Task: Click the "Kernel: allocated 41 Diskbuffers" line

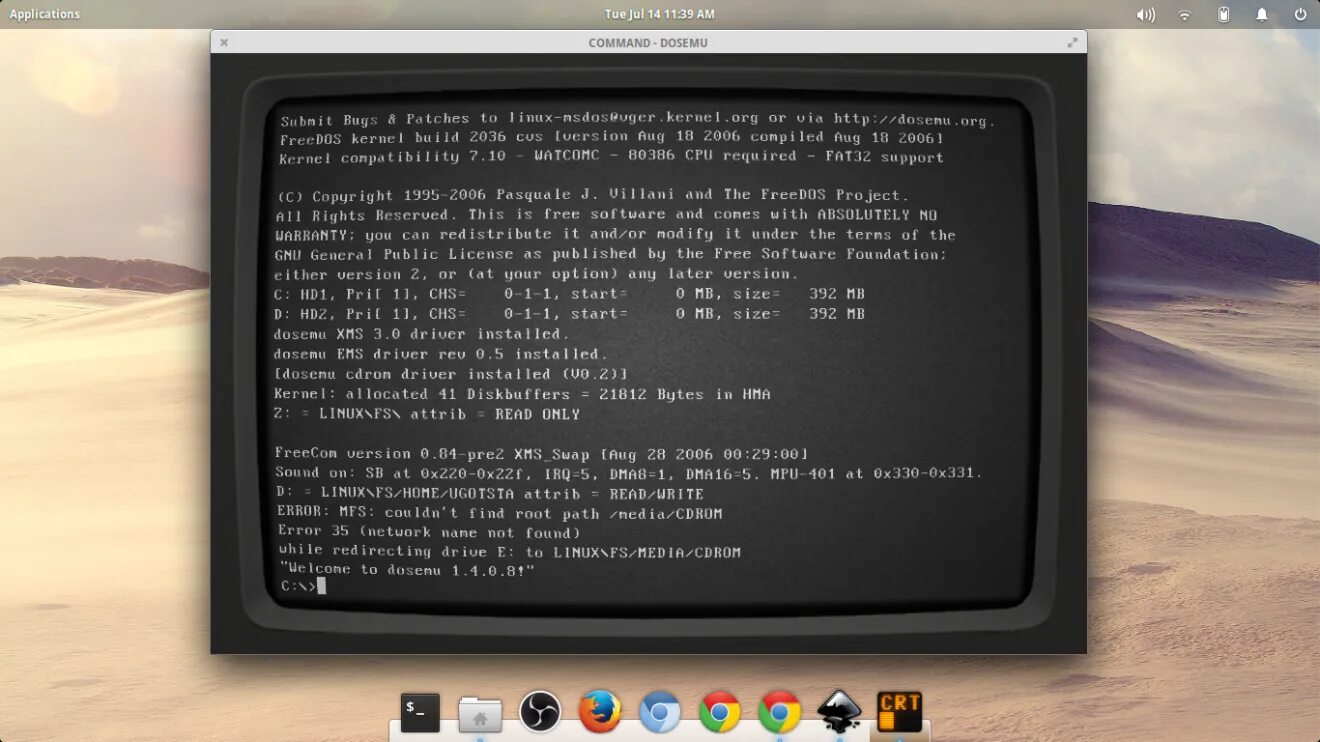Action: [522, 394]
